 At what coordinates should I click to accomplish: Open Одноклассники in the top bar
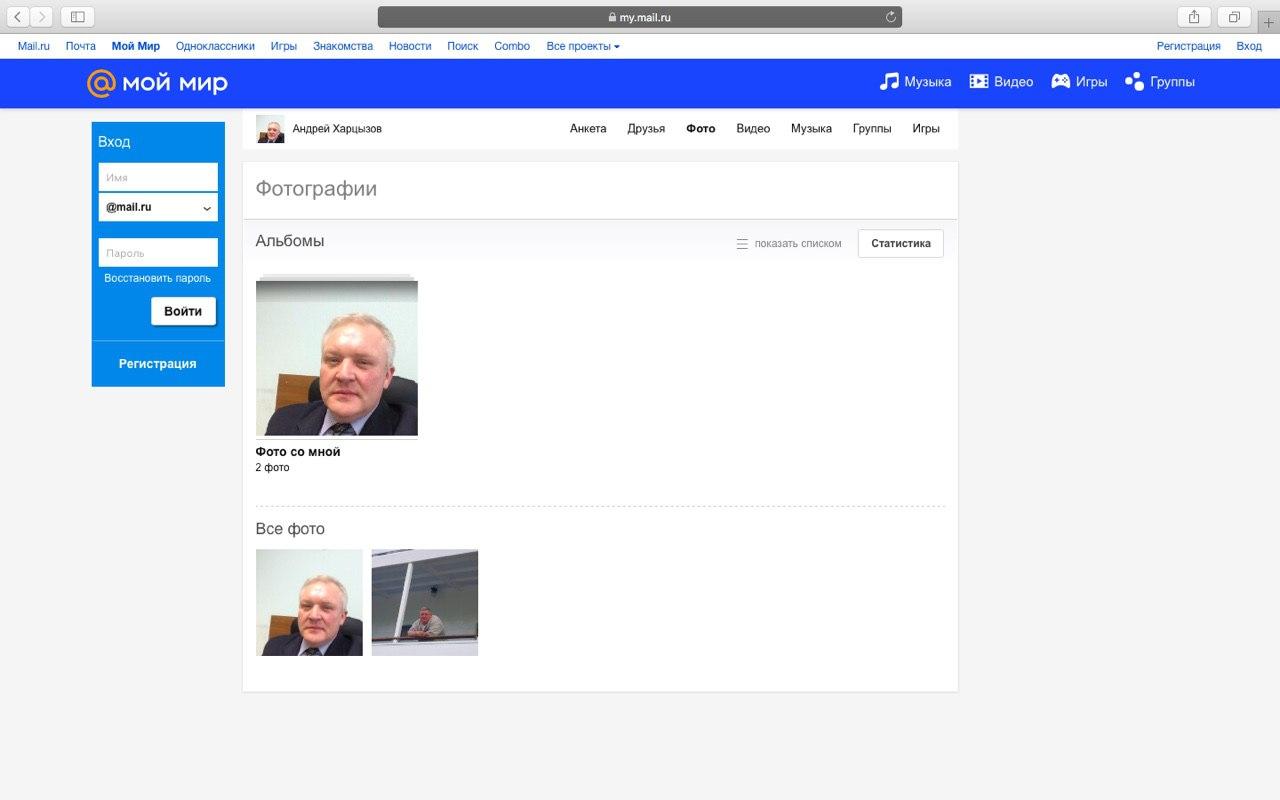coord(215,46)
